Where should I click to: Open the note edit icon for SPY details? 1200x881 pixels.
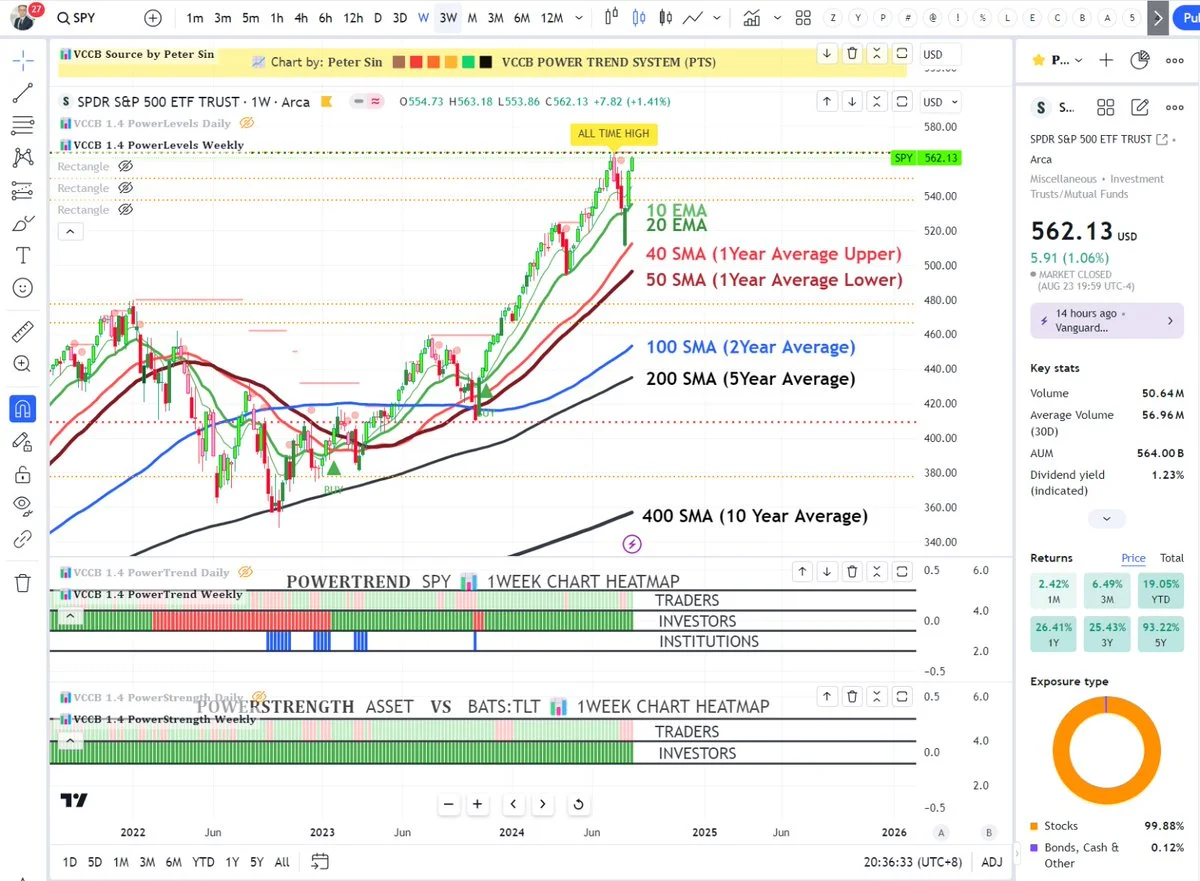point(1139,108)
